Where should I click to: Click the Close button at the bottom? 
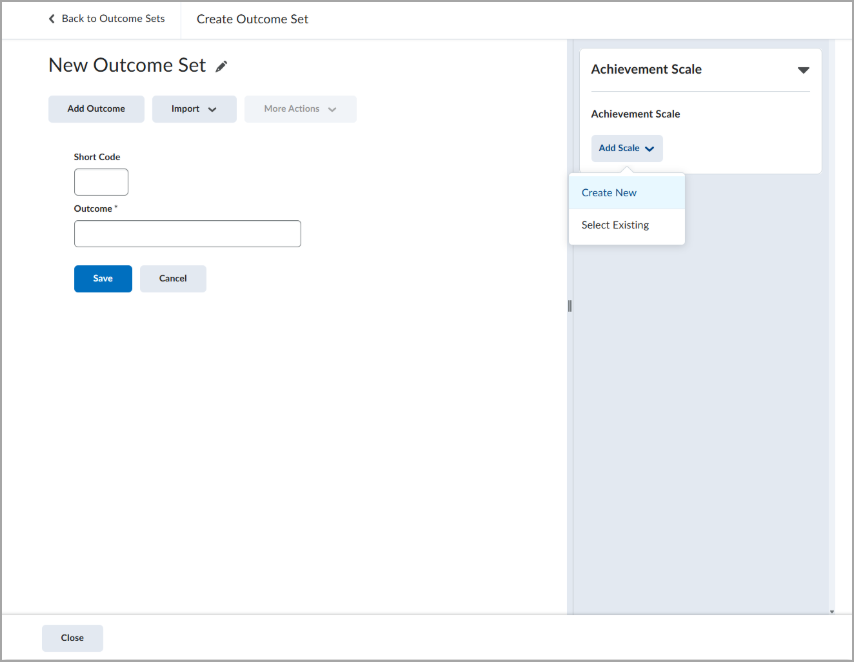pyautogui.click(x=72, y=638)
